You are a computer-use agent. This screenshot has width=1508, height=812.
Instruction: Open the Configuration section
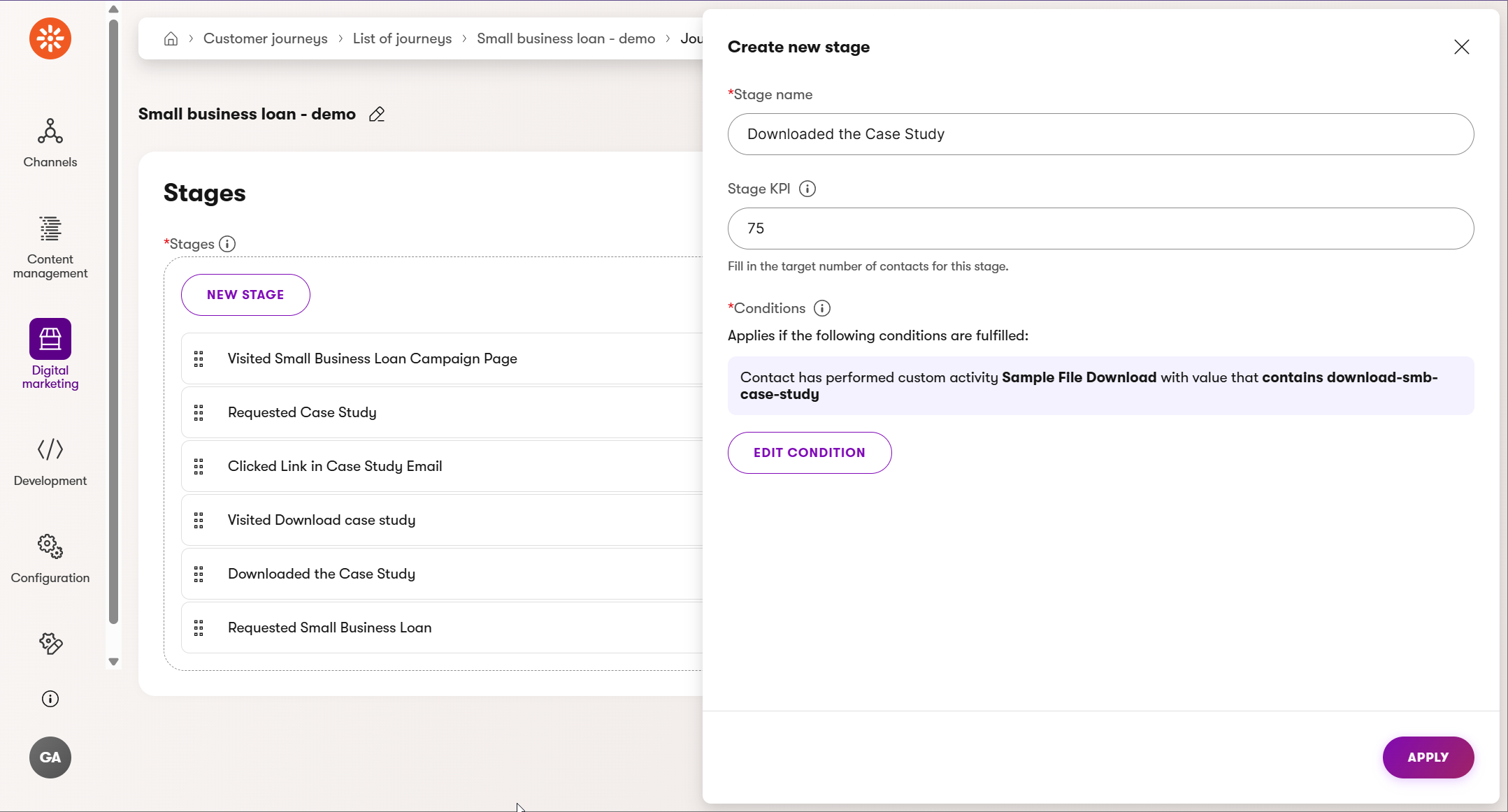tap(50, 558)
